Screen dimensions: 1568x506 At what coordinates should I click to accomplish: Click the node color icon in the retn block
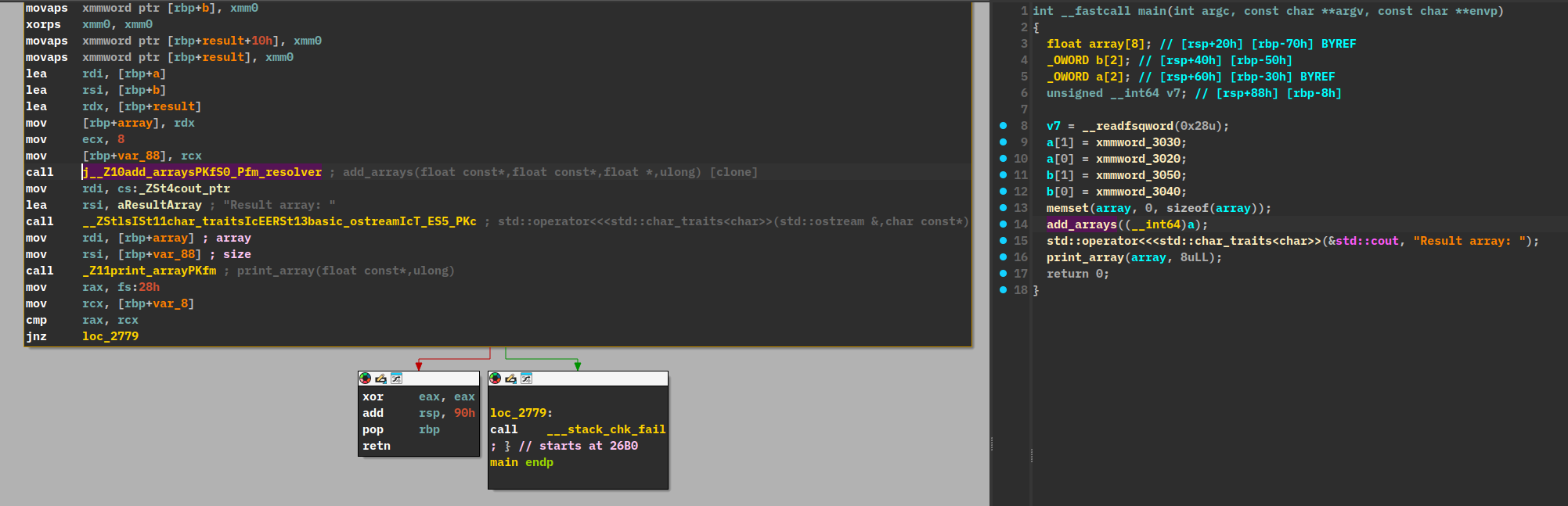(x=365, y=379)
